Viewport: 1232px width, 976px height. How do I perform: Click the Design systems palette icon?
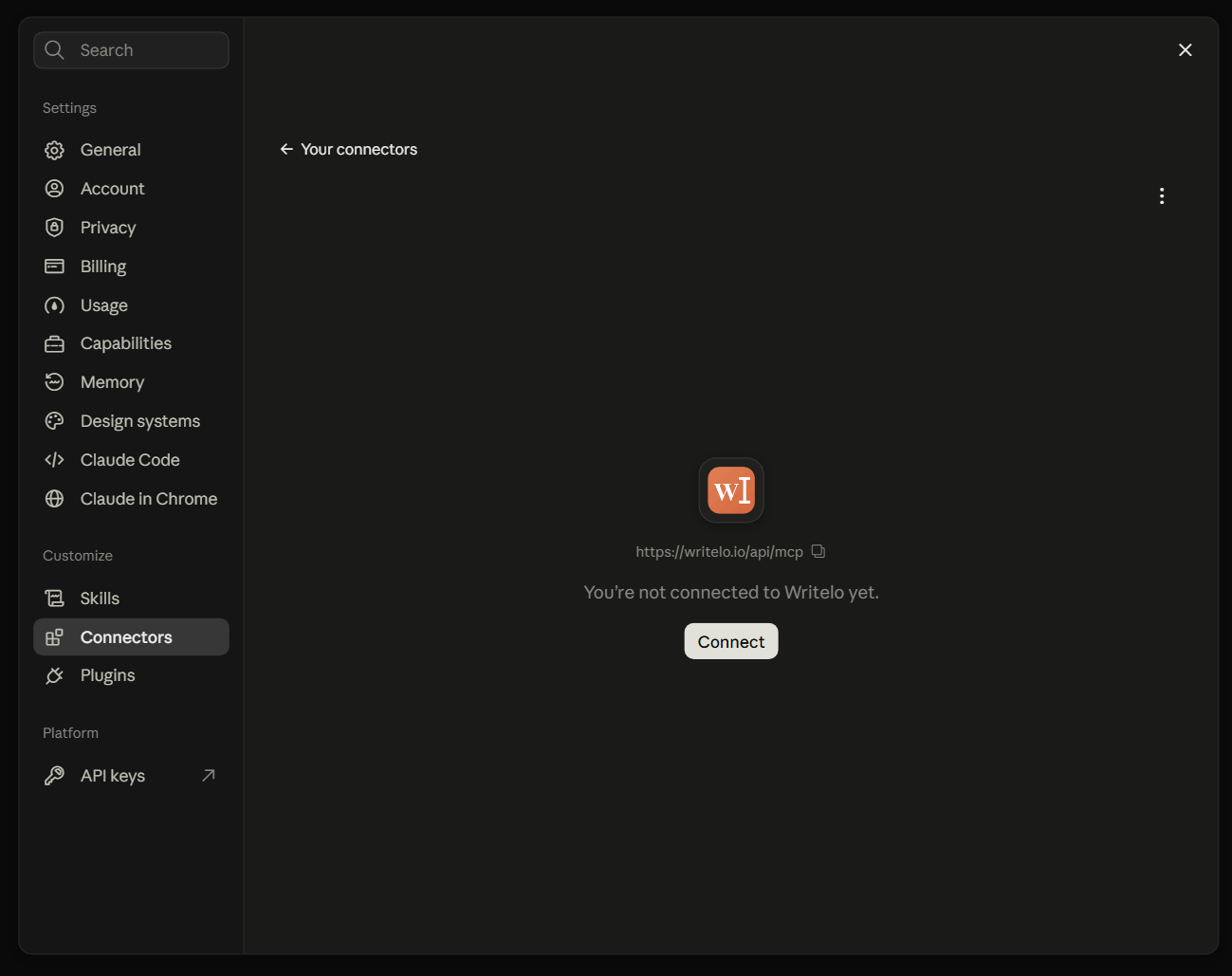[55, 421]
